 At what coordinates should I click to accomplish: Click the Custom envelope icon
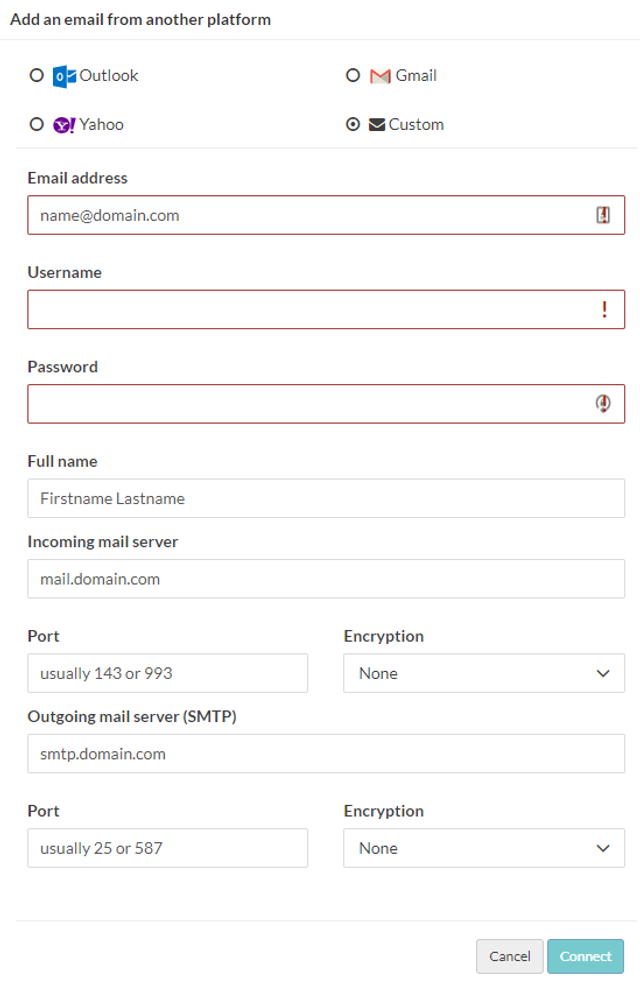point(377,124)
